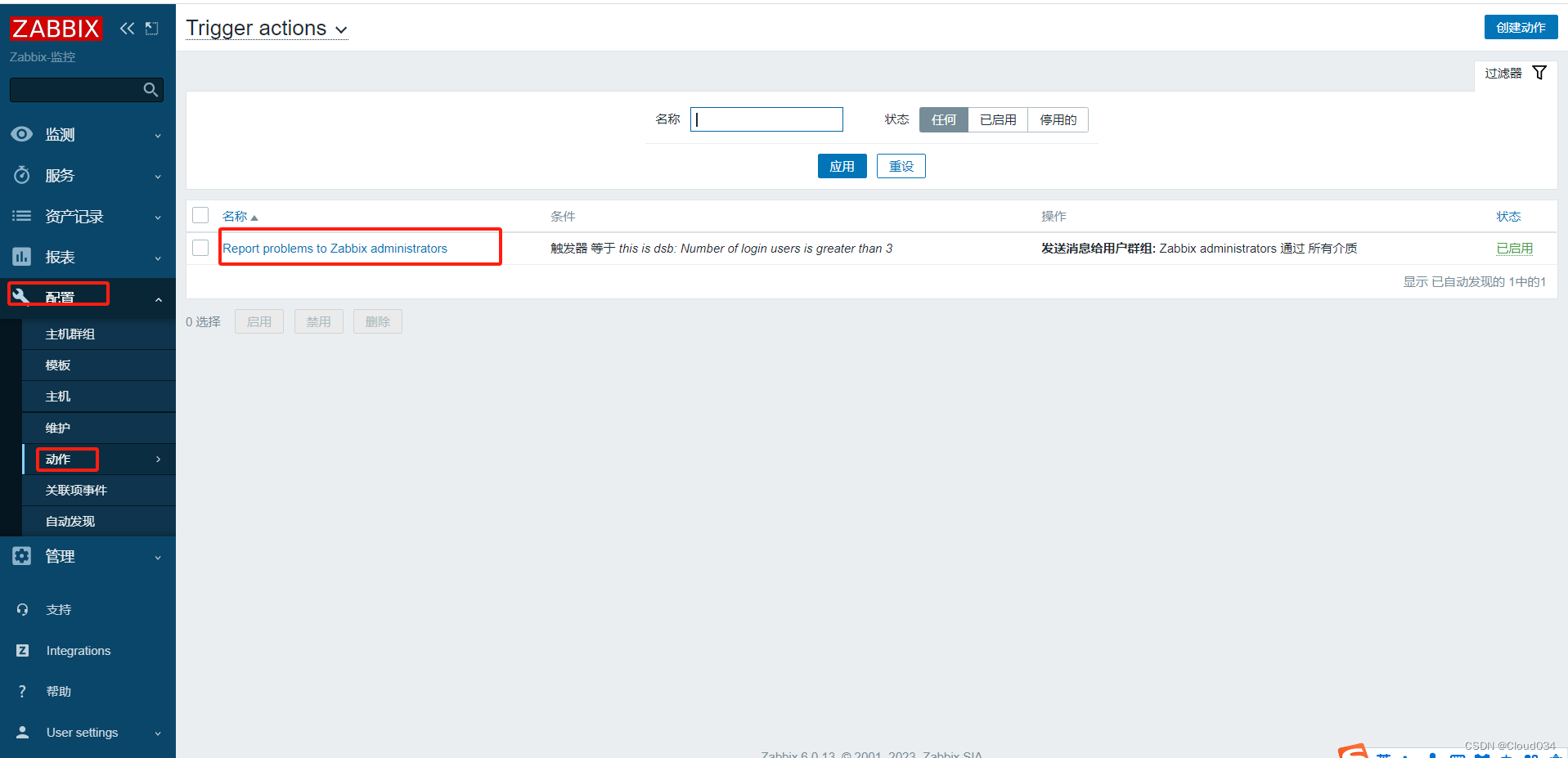1568x758 pixels.
Task: Collapse the sidebar with double-arrow icon
Action: coord(127,29)
